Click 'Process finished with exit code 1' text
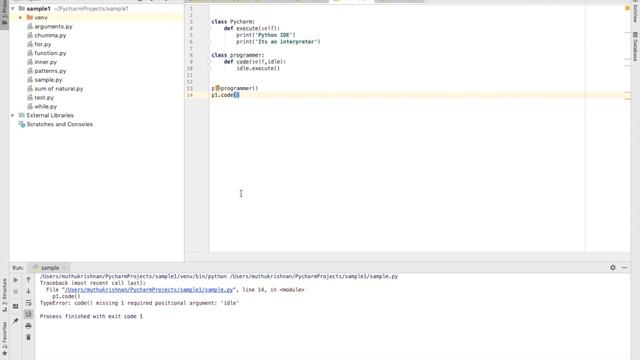Image resolution: width=640 pixels, height=360 pixels. point(91,316)
